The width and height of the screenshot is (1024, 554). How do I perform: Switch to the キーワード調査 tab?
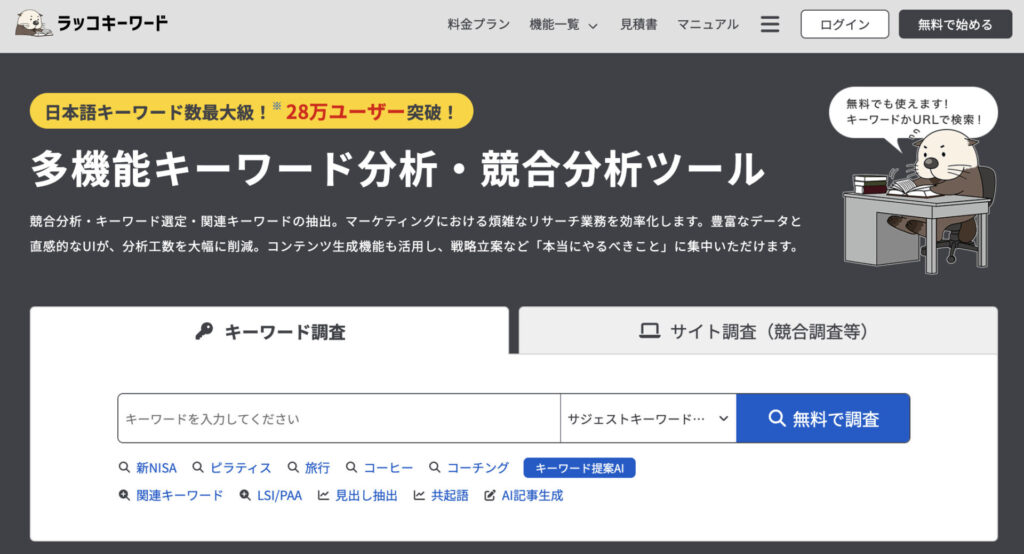point(270,332)
